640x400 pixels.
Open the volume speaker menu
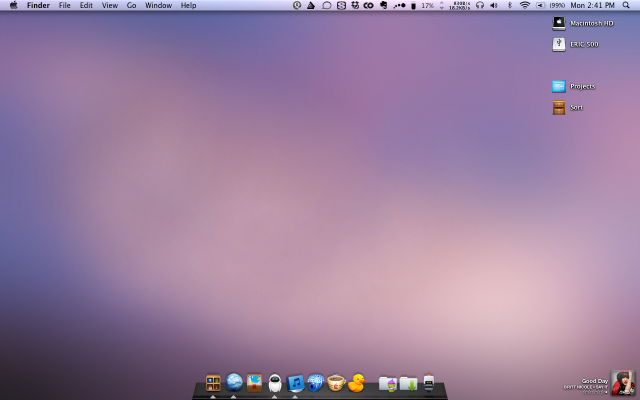[x=494, y=5]
